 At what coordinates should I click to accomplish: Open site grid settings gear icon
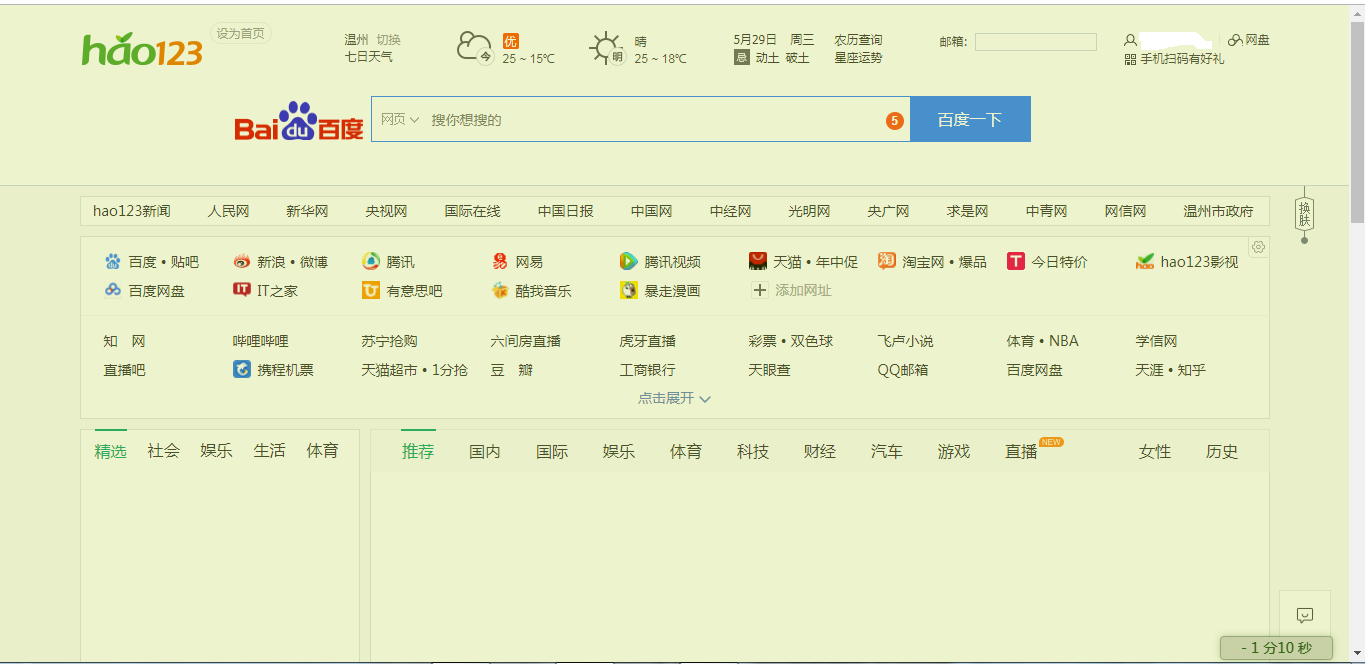point(1259,247)
